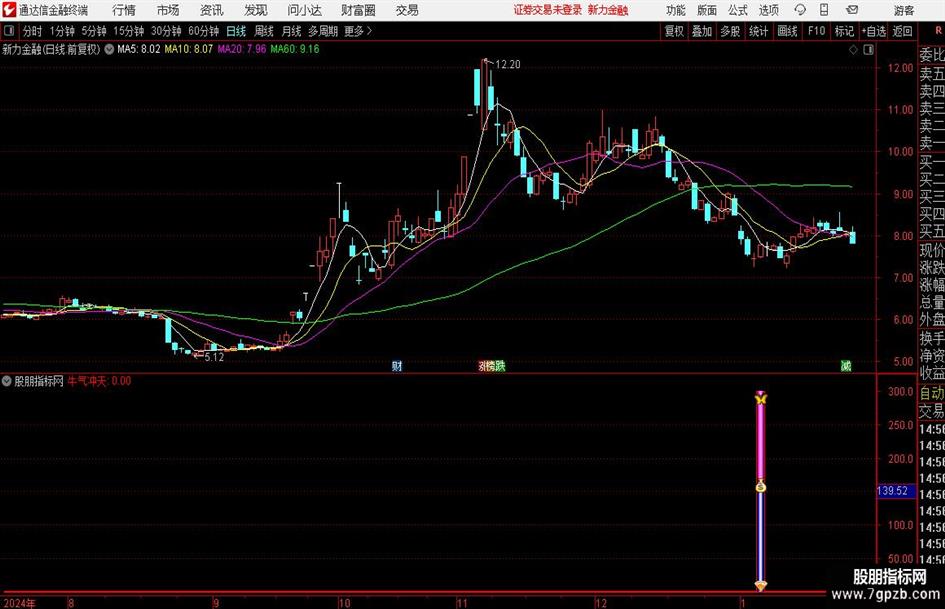Click the 多股 multi-stock button

(730, 31)
